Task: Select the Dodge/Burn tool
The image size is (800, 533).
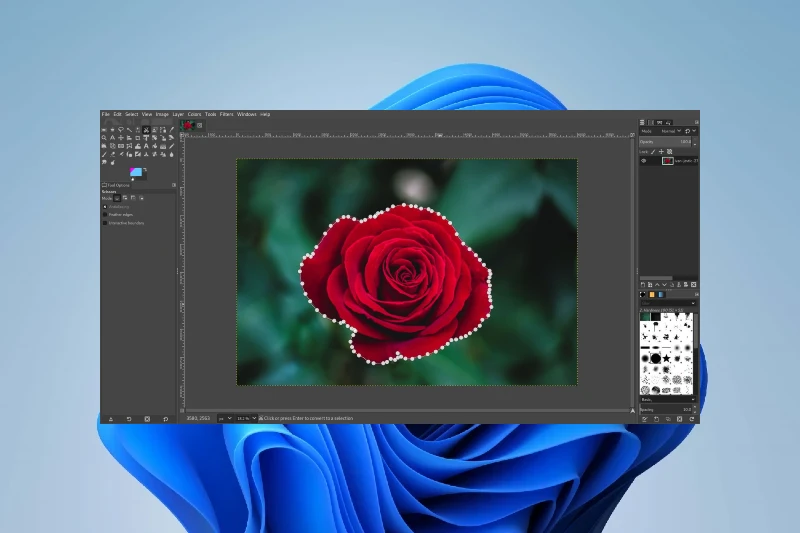Action: (113, 163)
